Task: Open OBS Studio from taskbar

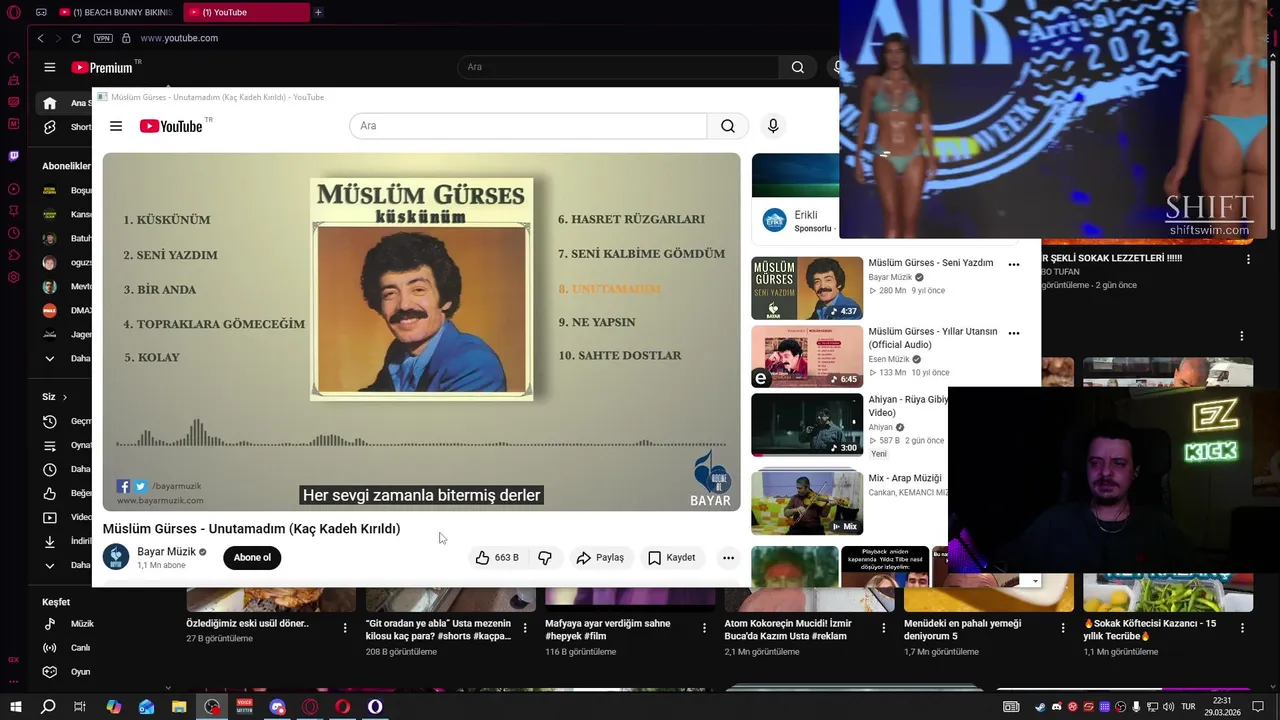Action: click(212, 707)
